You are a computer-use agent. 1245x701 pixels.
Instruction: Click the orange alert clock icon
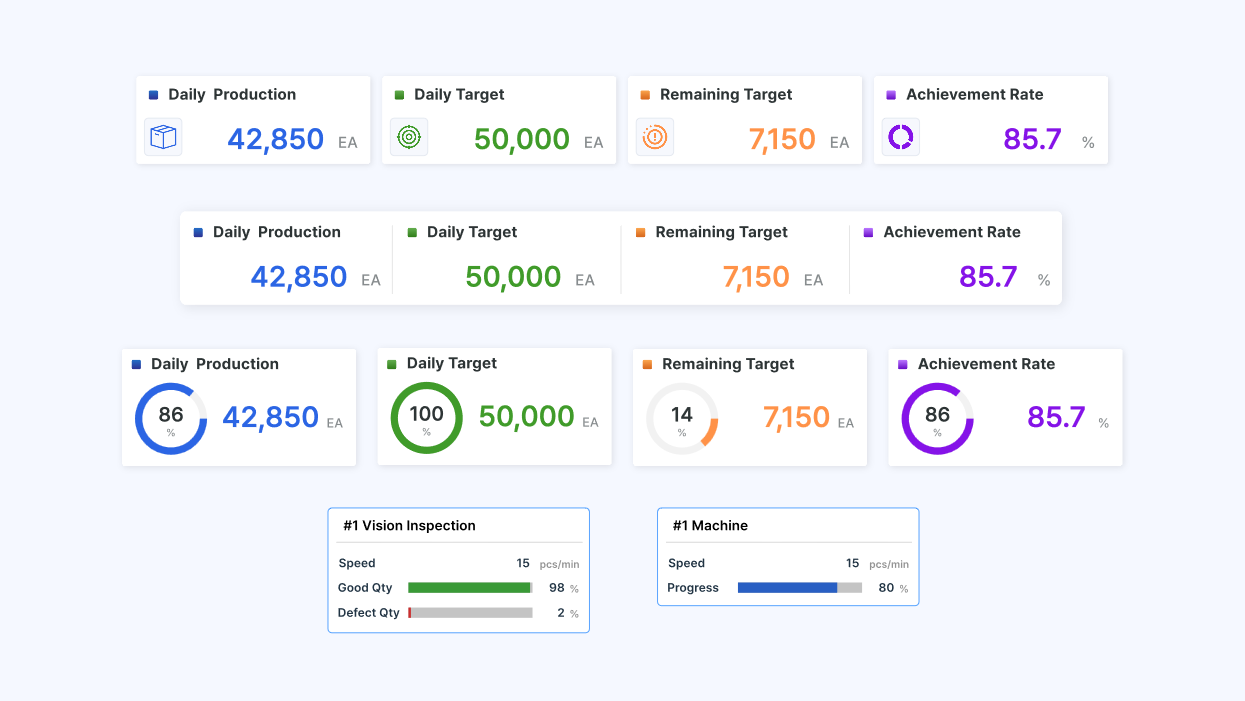[x=655, y=137]
